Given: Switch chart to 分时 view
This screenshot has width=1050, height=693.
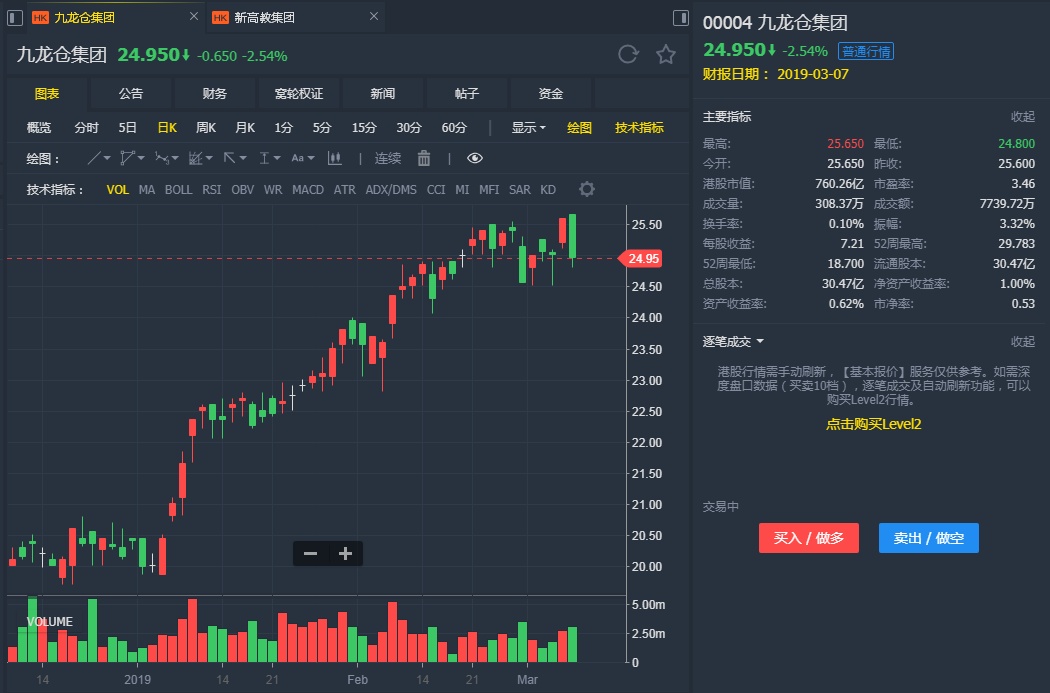Looking at the screenshot, I should (86, 127).
